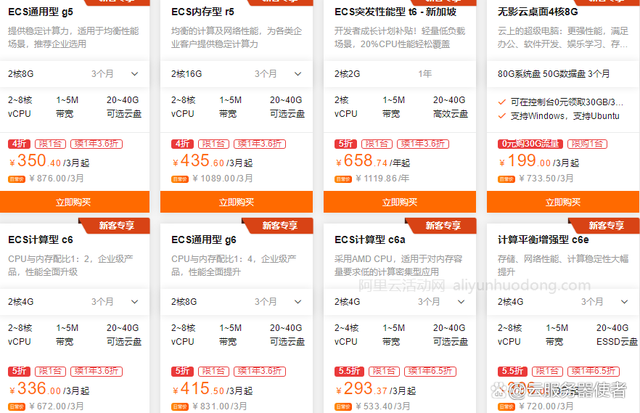Click the ¥415.50 /3月起 price

[212, 389]
